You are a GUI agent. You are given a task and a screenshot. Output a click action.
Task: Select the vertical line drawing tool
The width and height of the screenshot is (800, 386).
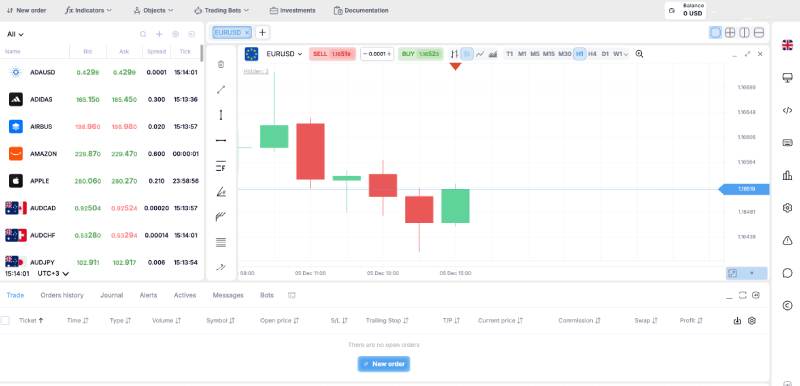pos(220,115)
